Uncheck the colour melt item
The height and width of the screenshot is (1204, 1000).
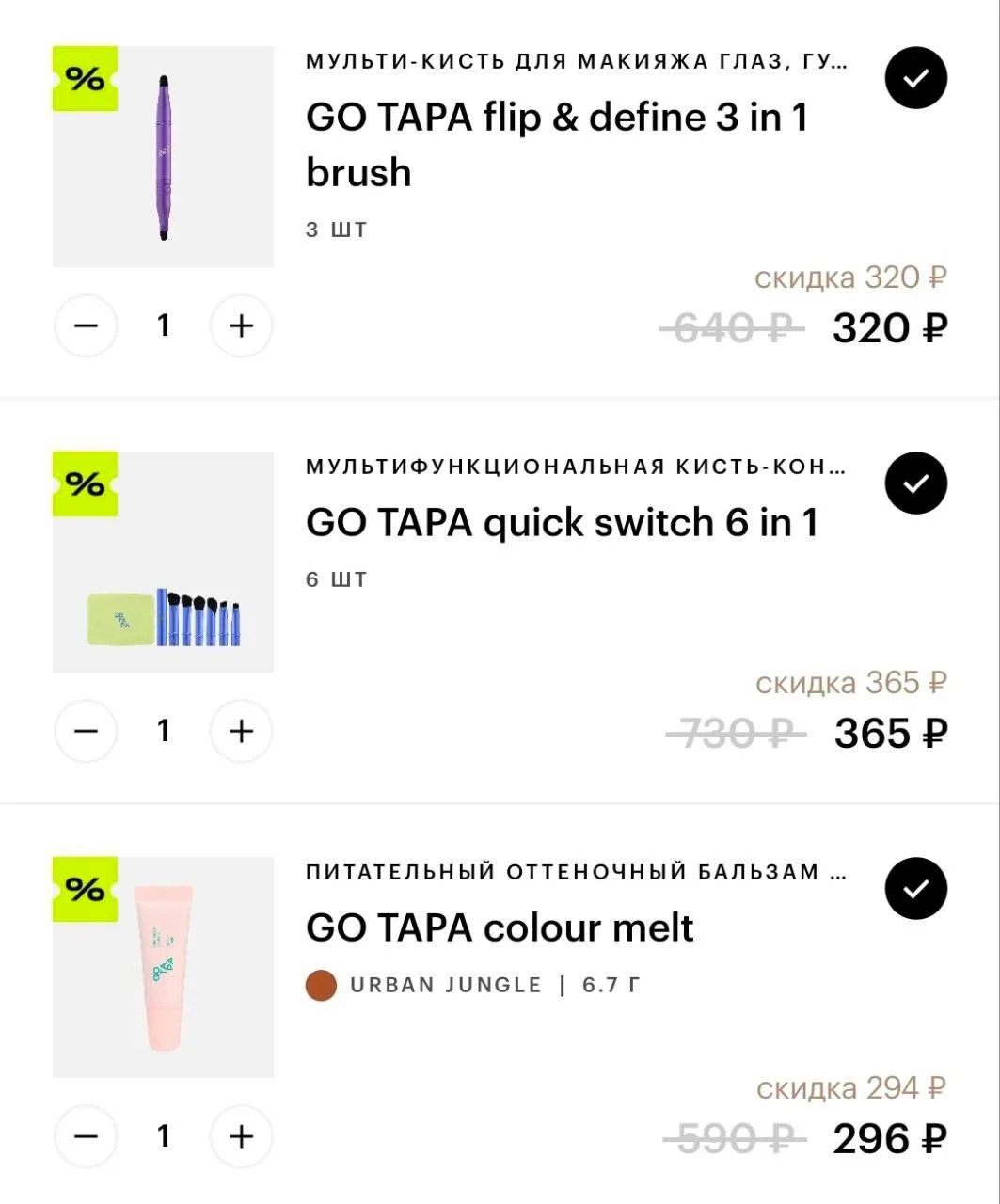click(x=916, y=889)
